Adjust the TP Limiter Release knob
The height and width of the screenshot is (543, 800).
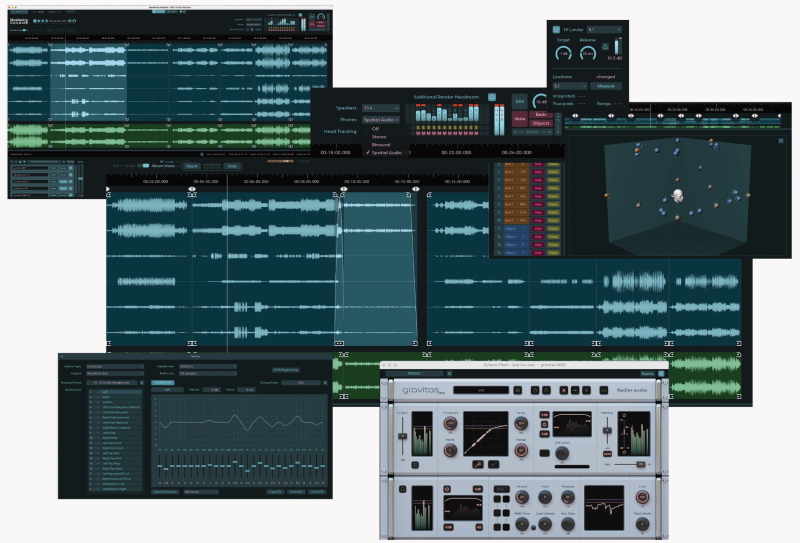588,53
